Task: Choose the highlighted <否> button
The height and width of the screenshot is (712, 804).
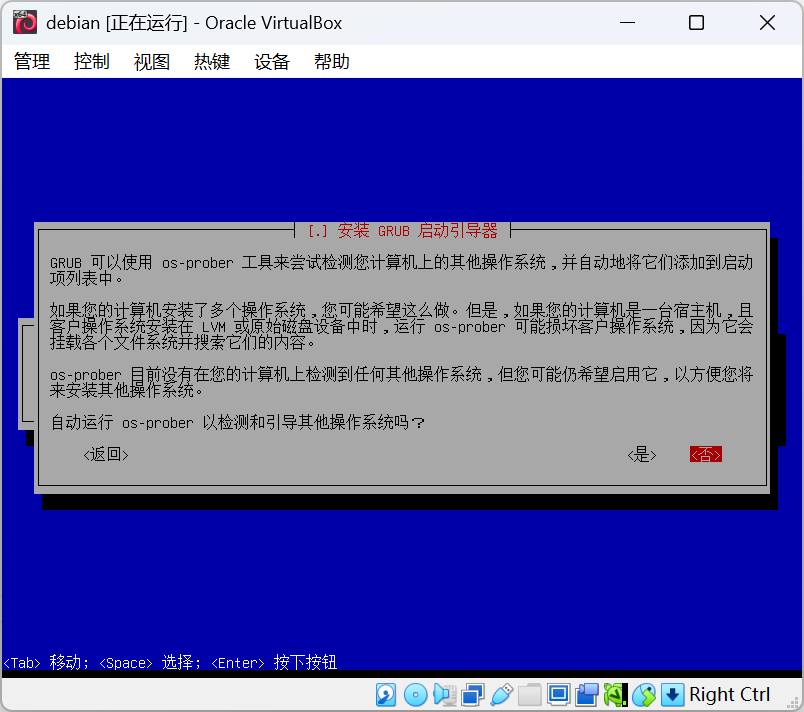Action: tap(706, 455)
